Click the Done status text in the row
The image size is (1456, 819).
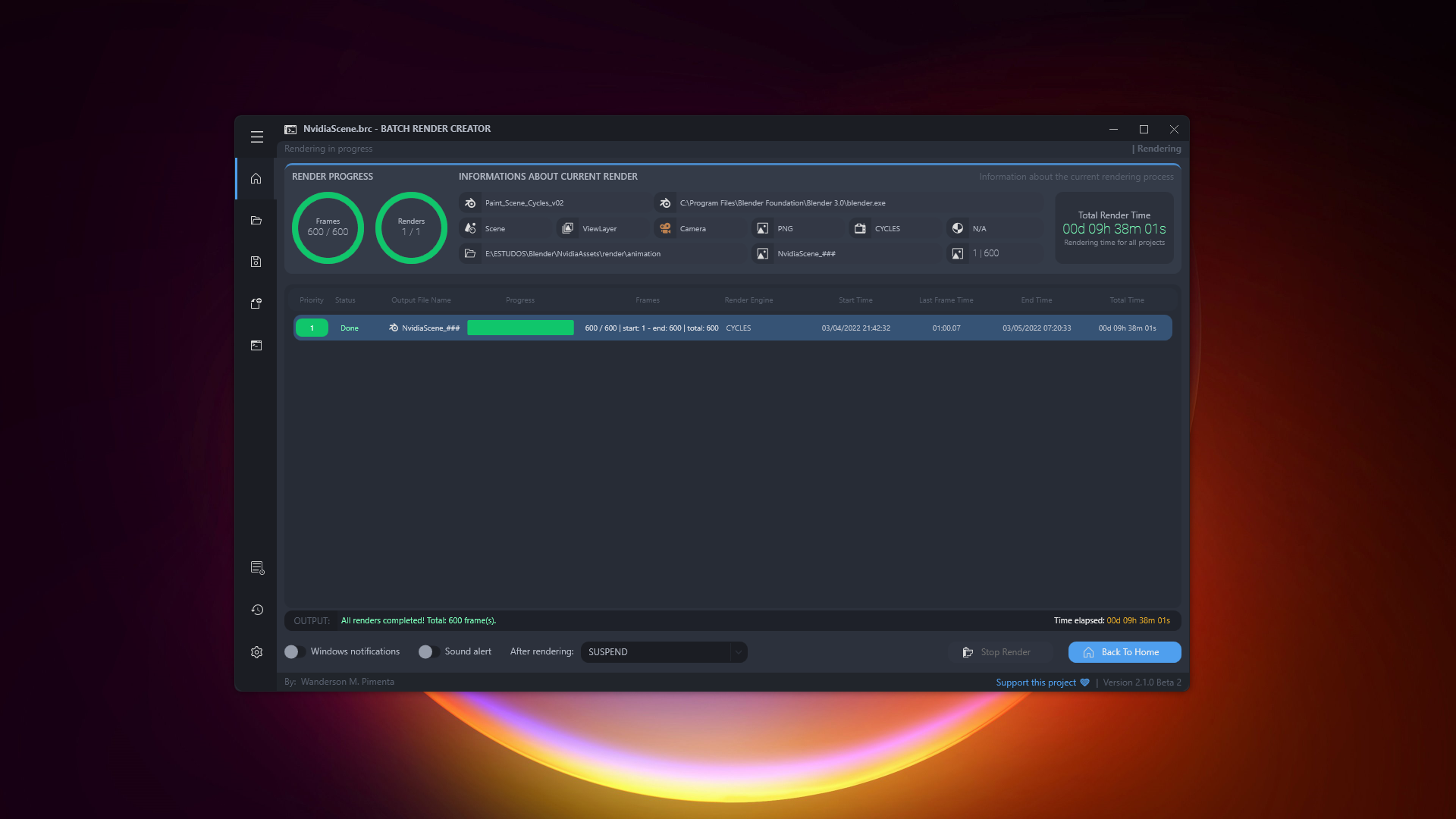tap(350, 328)
